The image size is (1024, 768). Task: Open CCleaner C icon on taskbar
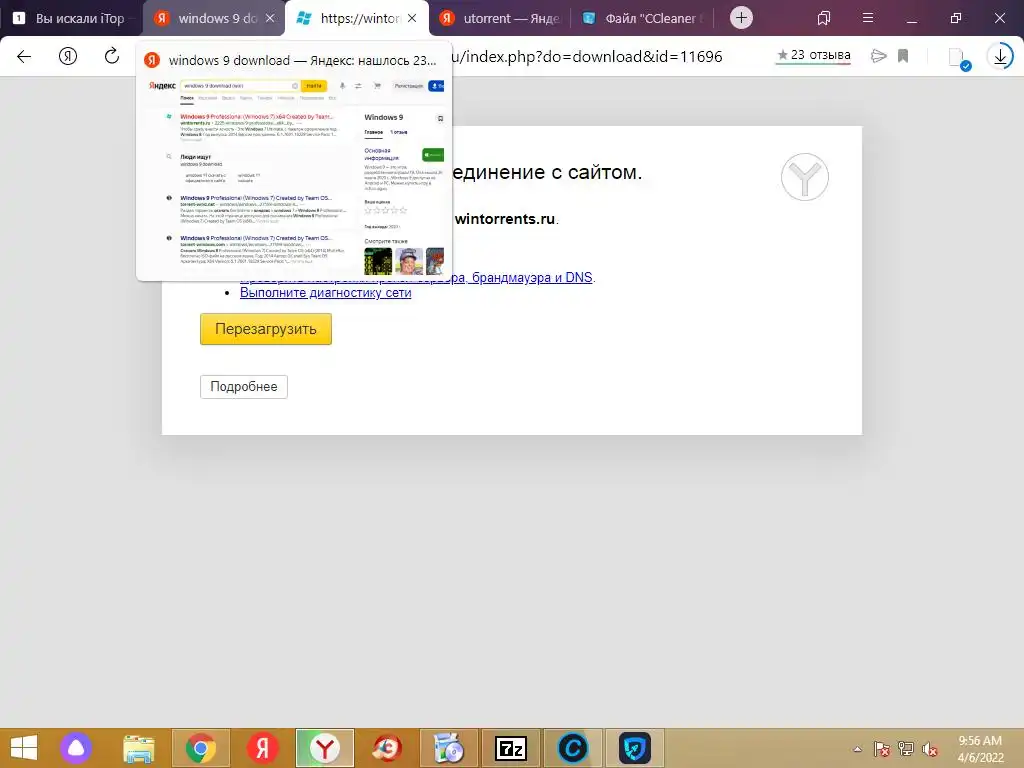[x=573, y=748]
